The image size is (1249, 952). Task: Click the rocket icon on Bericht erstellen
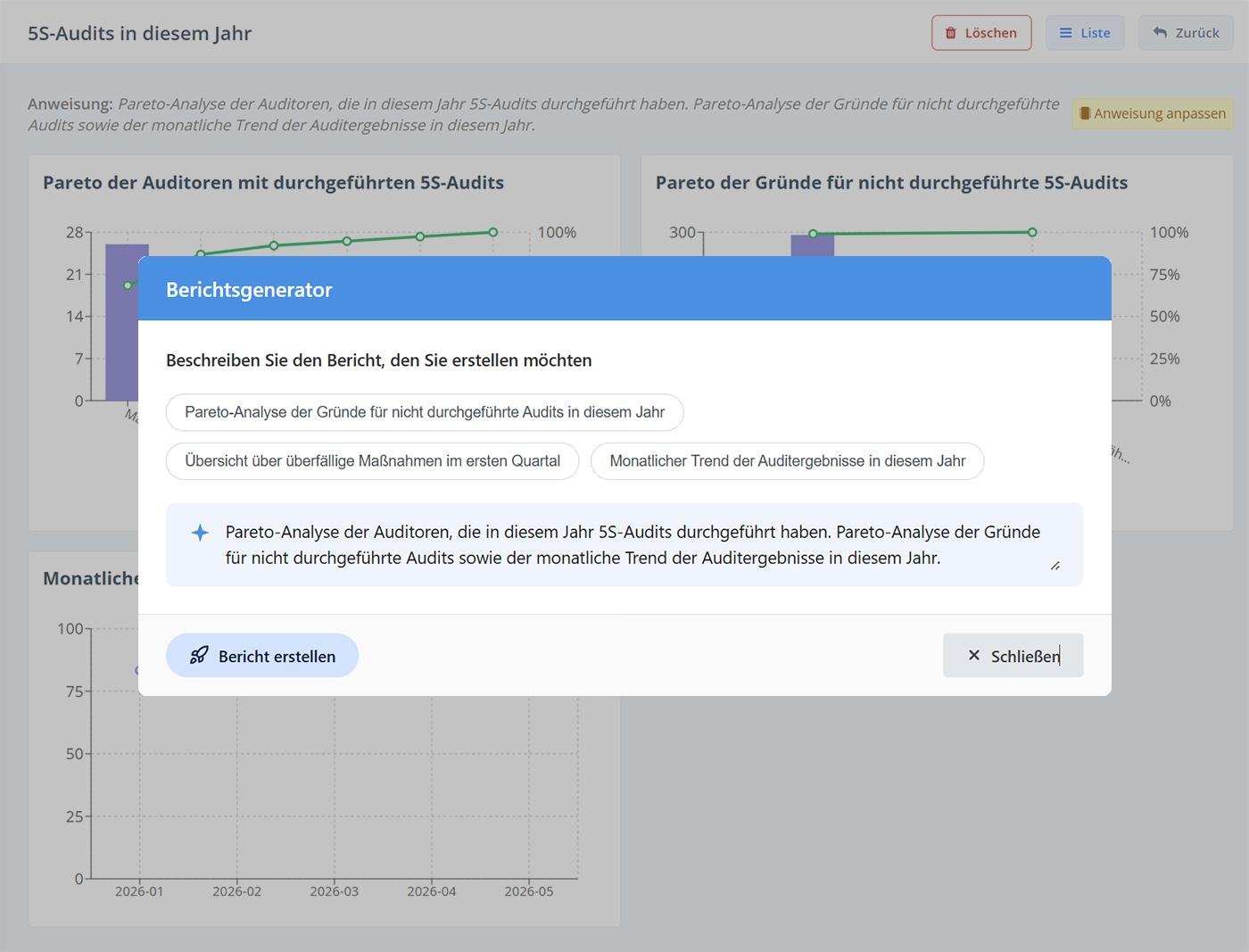coord(199,656)
